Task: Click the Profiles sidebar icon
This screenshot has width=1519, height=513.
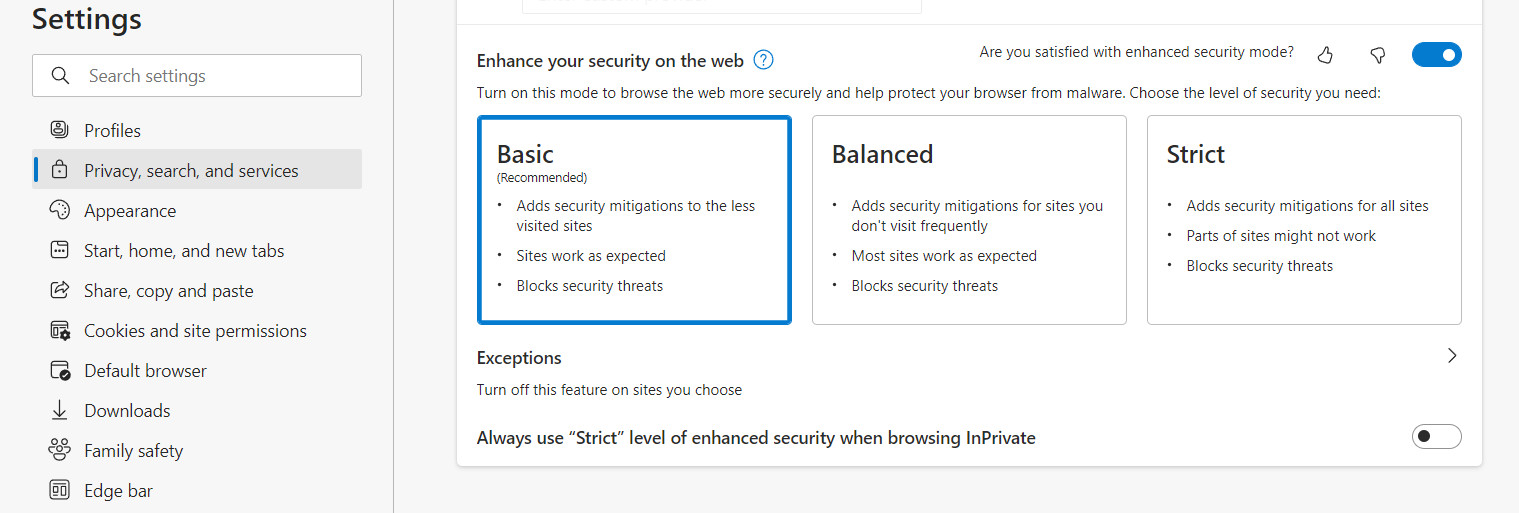Action: point(60,130)
